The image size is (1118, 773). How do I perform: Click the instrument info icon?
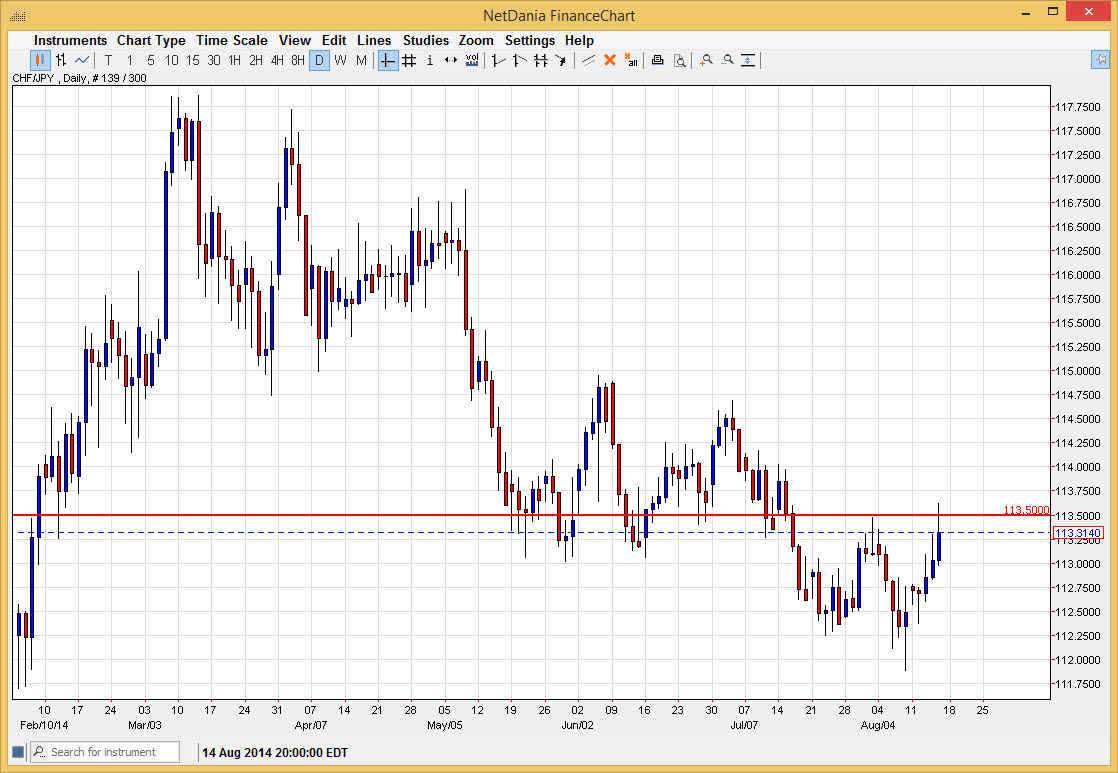[x=429, y=61]
